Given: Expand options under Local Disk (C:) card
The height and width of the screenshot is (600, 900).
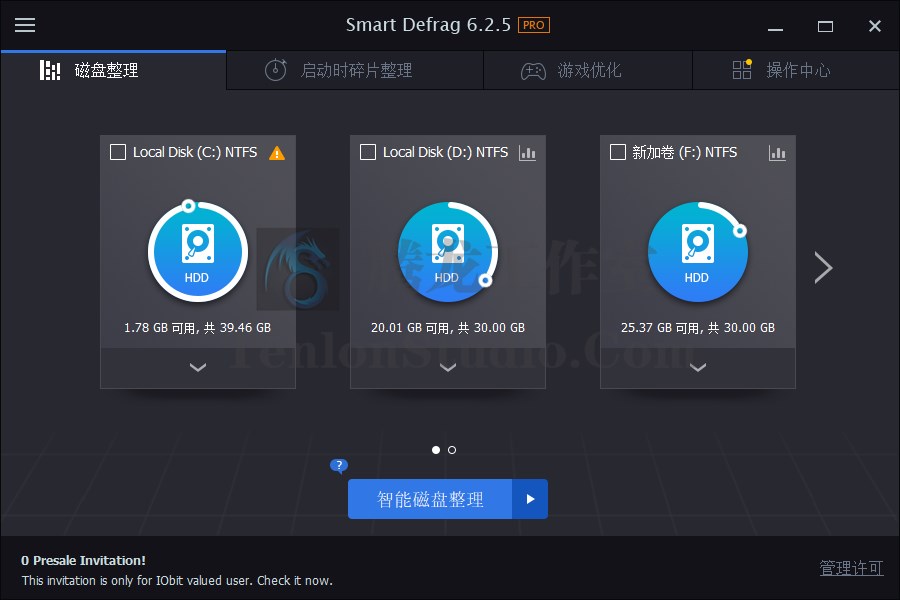Looking at the screenshot, I should pyautogui.click(x=198, y=367).
